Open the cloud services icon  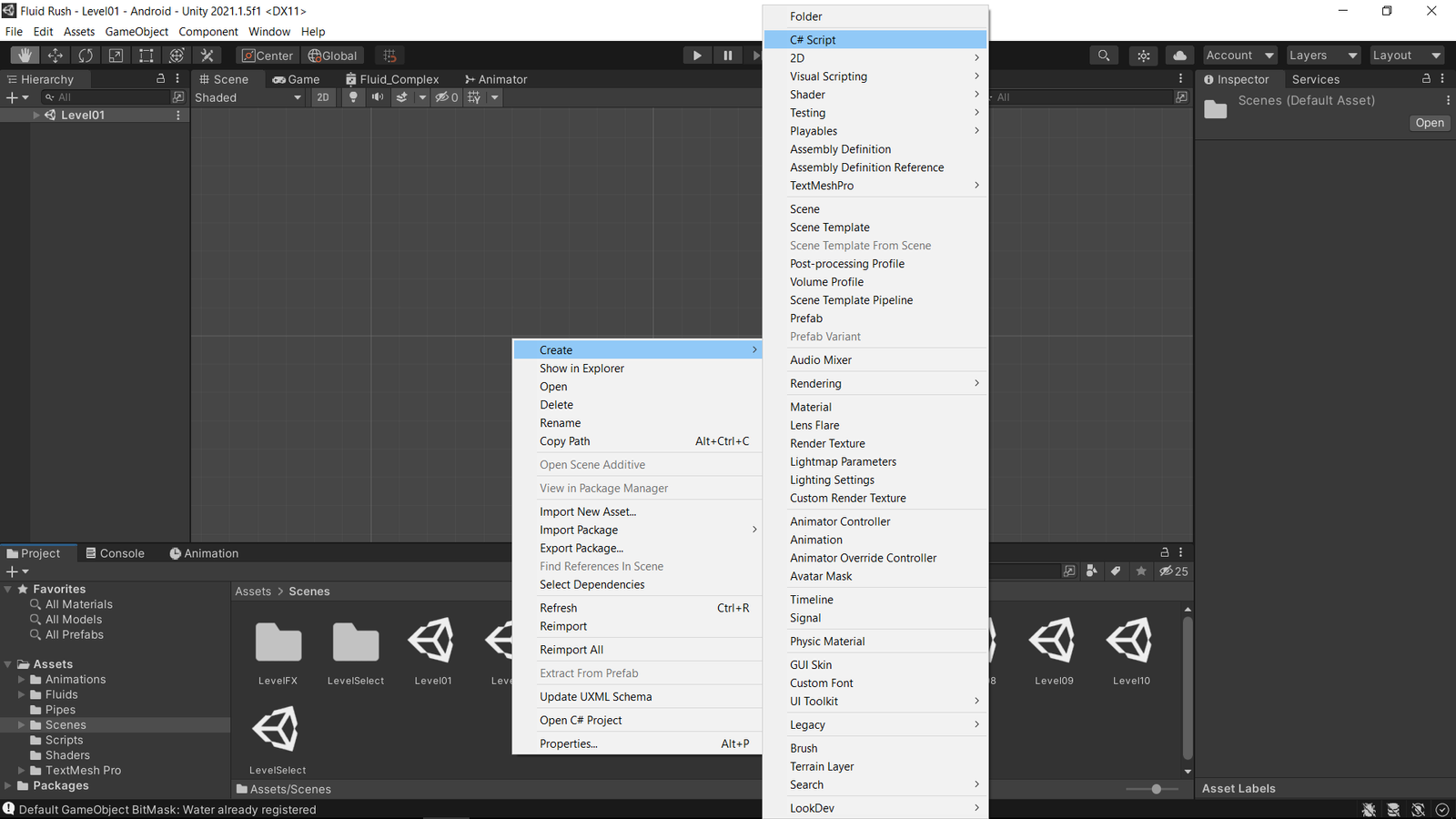1179,56
